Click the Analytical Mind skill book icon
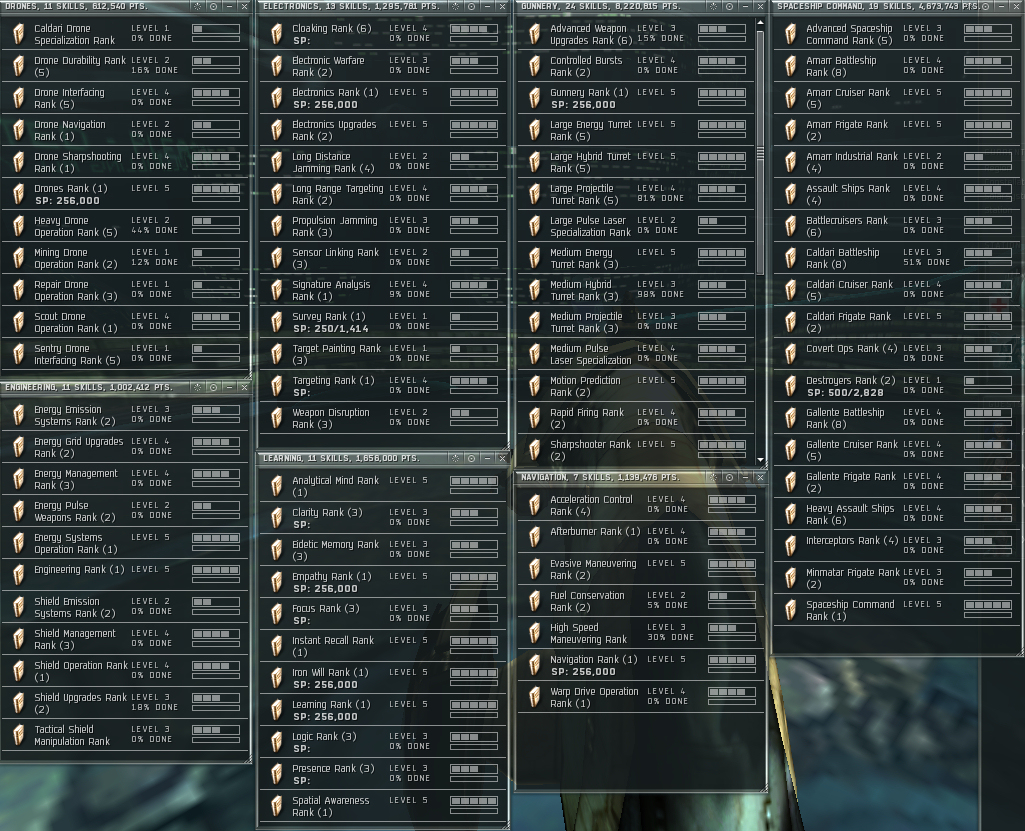The height and width of the screenshot is (831, 1025). point(277,486)
